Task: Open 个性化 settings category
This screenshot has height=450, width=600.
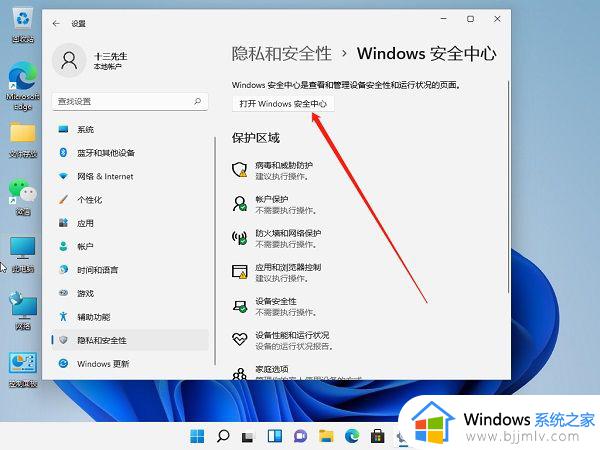Action: click(90, 199)
